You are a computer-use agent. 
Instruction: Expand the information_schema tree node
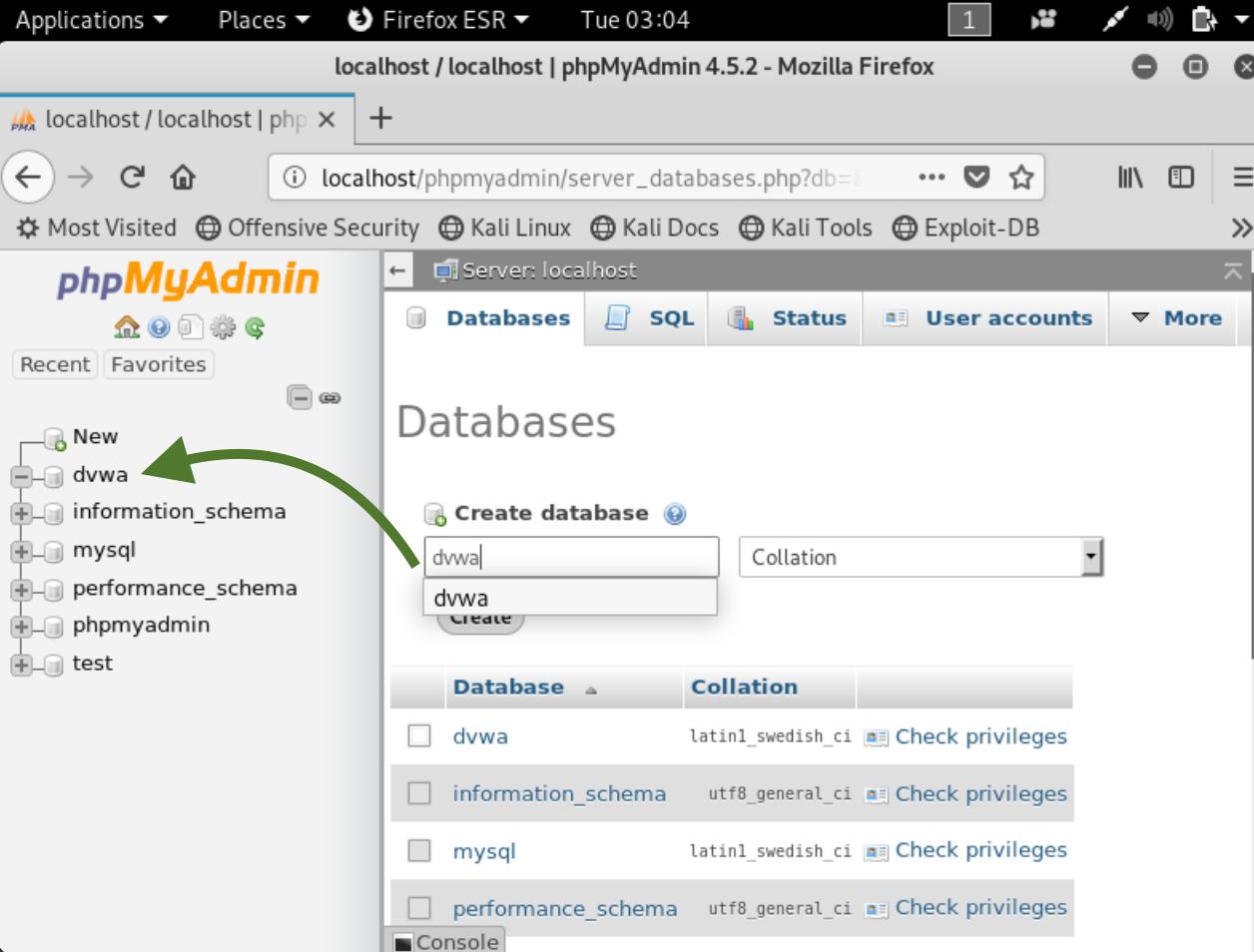point(21,514)
